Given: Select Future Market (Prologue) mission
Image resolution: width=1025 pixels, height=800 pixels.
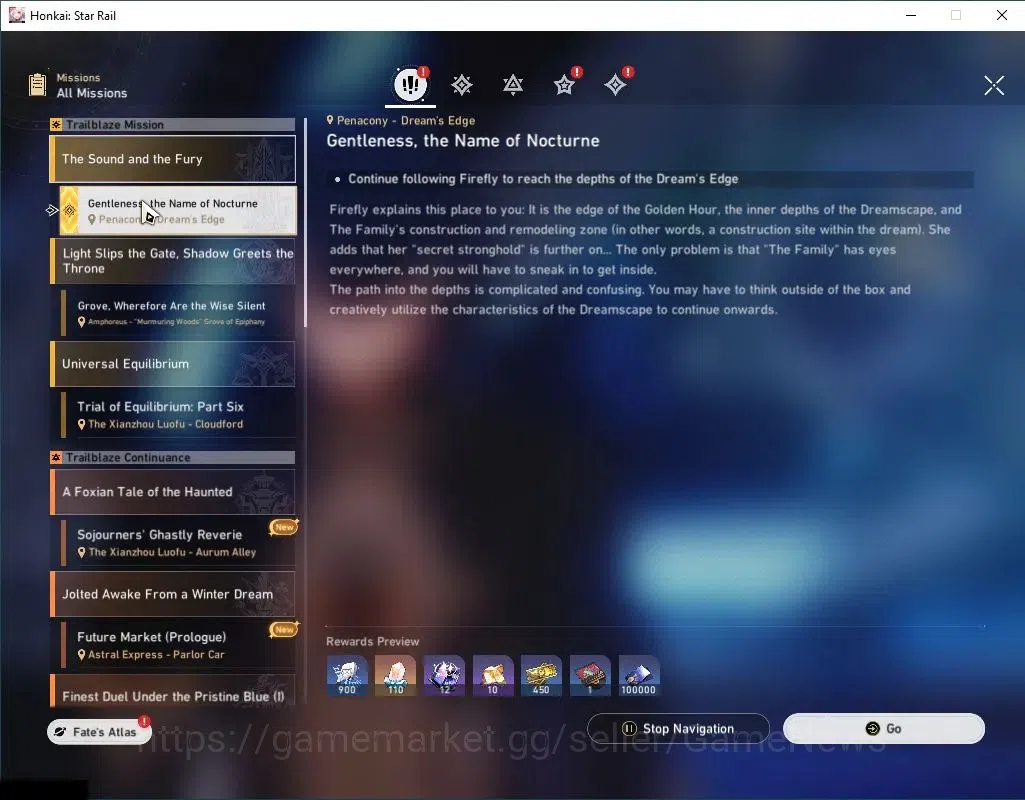Looking at the screenshot, I should click(x=178, y=645).
